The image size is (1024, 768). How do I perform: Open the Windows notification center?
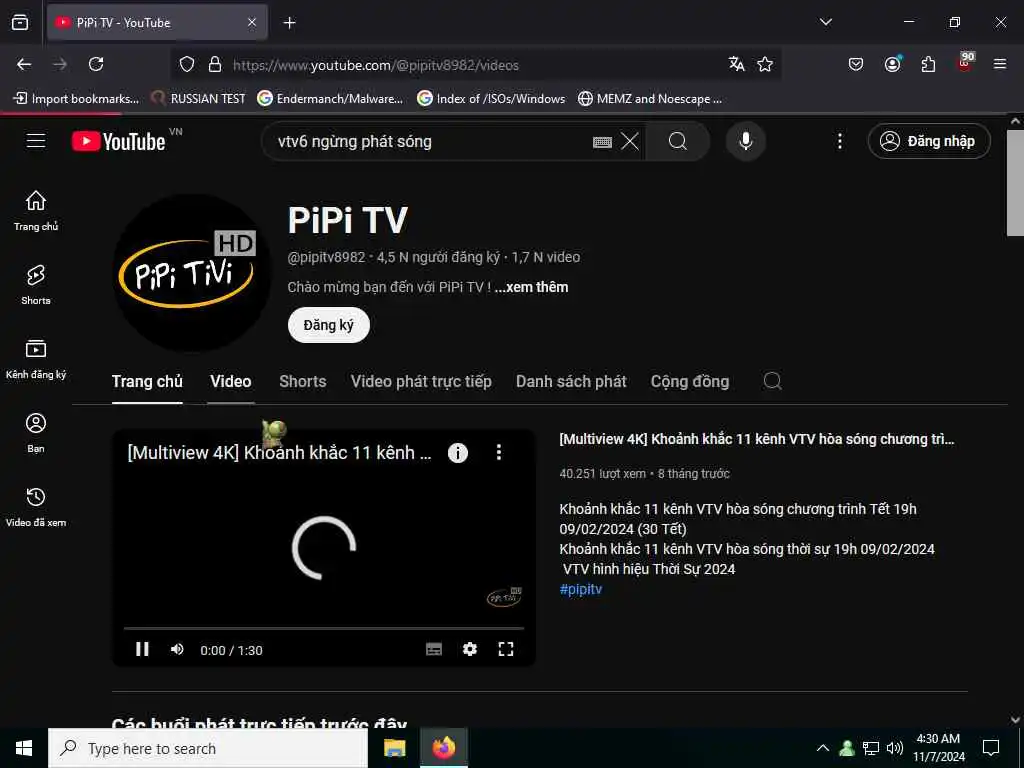991,748
